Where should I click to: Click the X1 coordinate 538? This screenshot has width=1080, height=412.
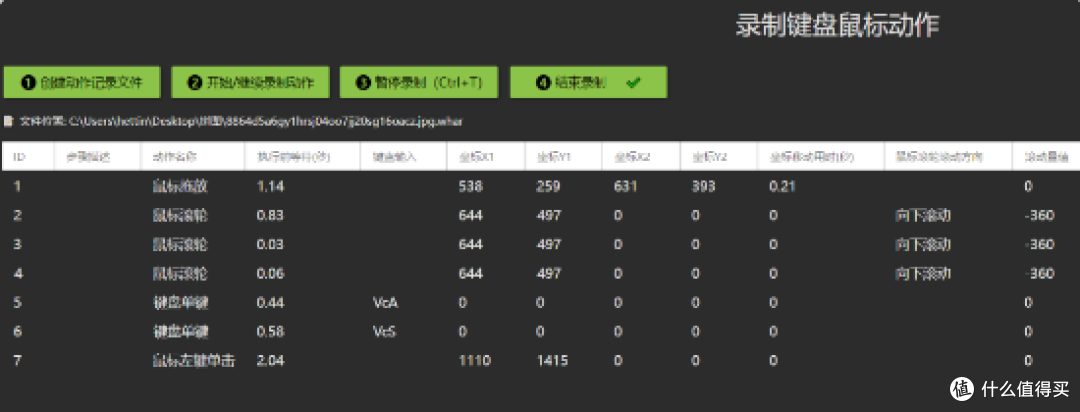[x=470, y=187]
